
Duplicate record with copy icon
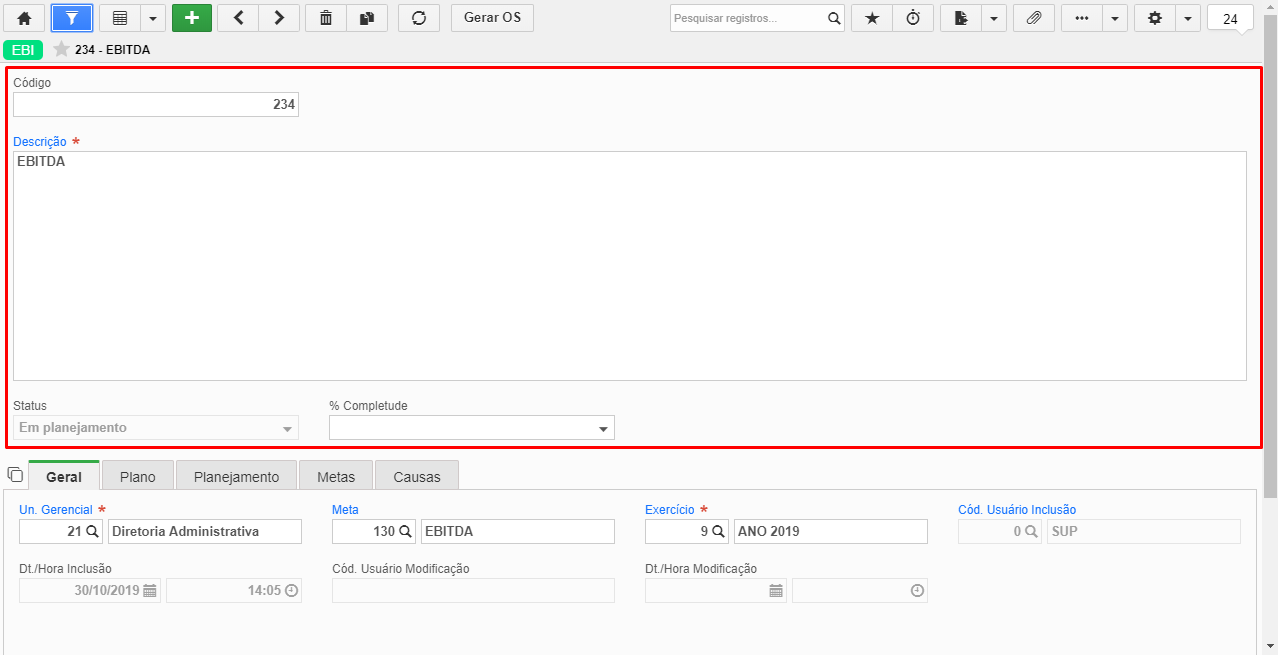367,18
